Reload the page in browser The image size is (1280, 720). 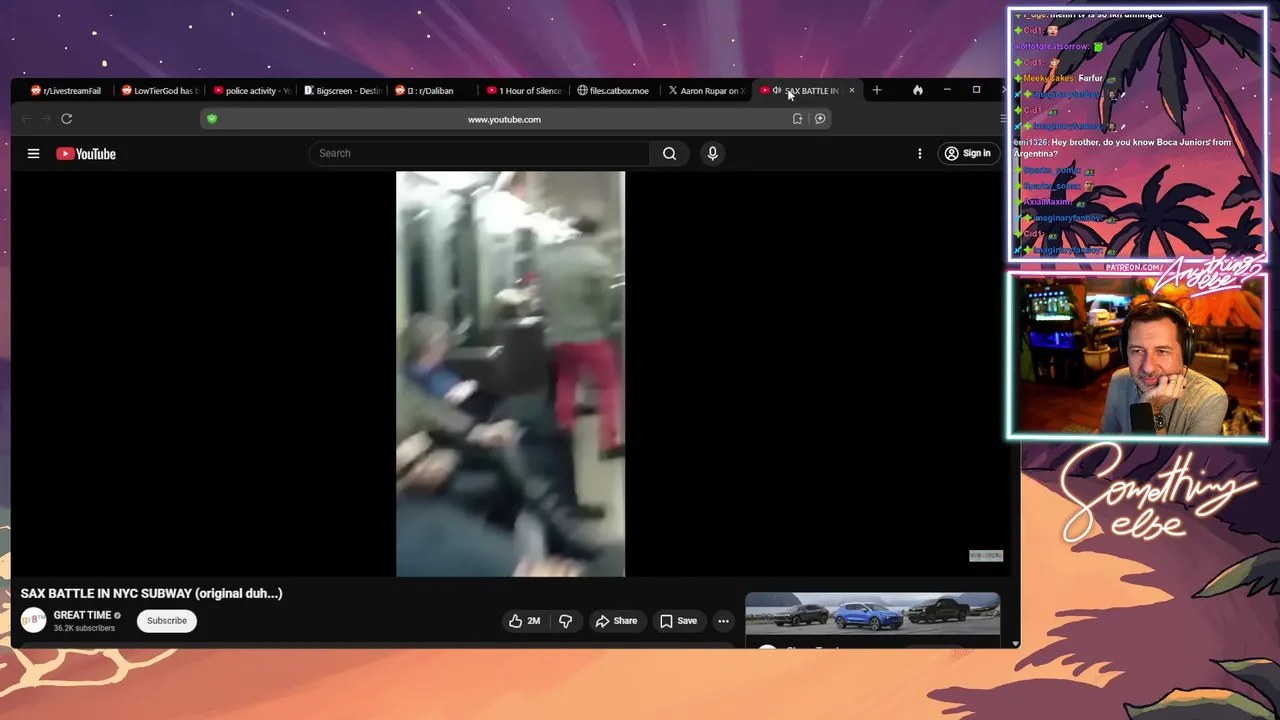66,119
